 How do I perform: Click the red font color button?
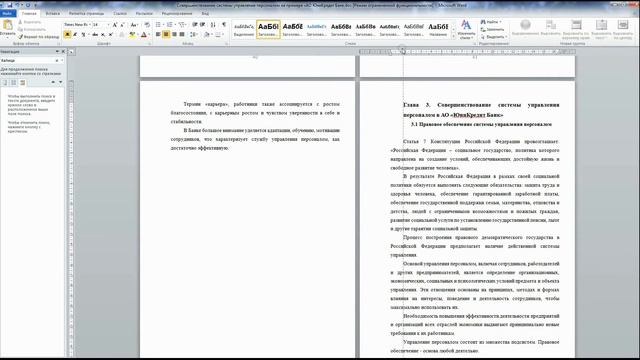coord(143,34)
